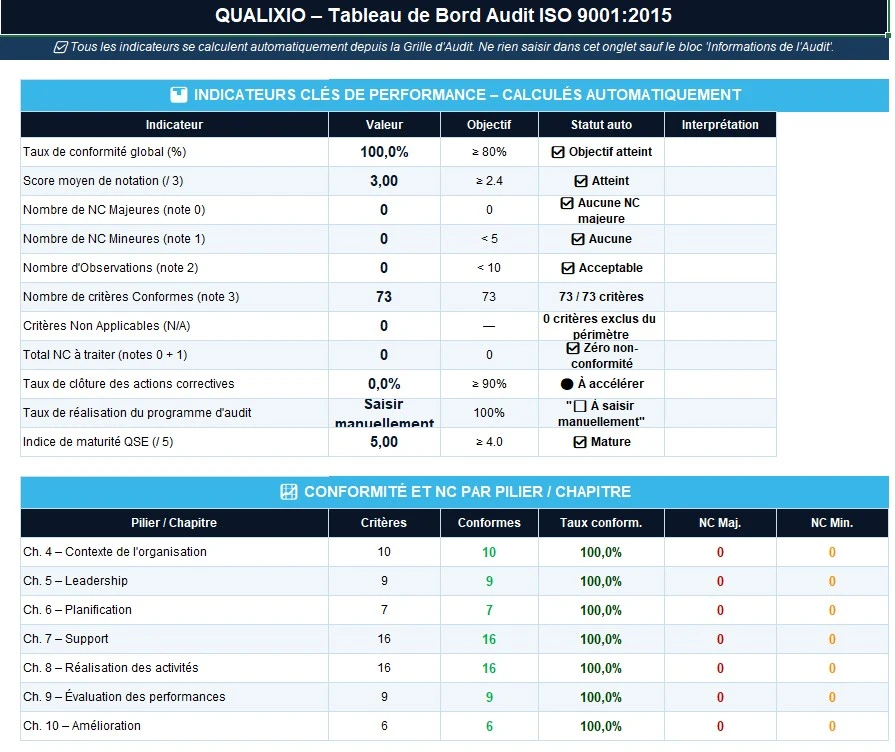Click the dashboard icon beside INDICATEURS CLÉS DE PERFORMANCE
This screenshot has width=895, height=752.
179,95
